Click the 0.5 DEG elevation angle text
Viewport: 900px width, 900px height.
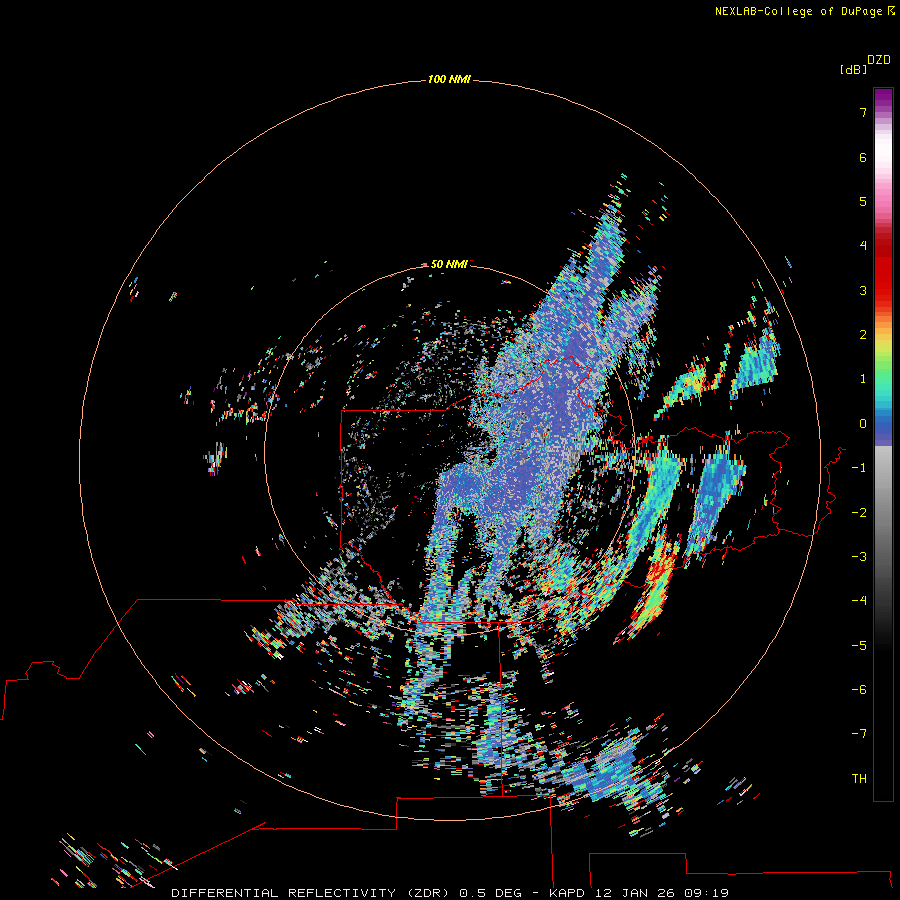click(x=490, y=893)
